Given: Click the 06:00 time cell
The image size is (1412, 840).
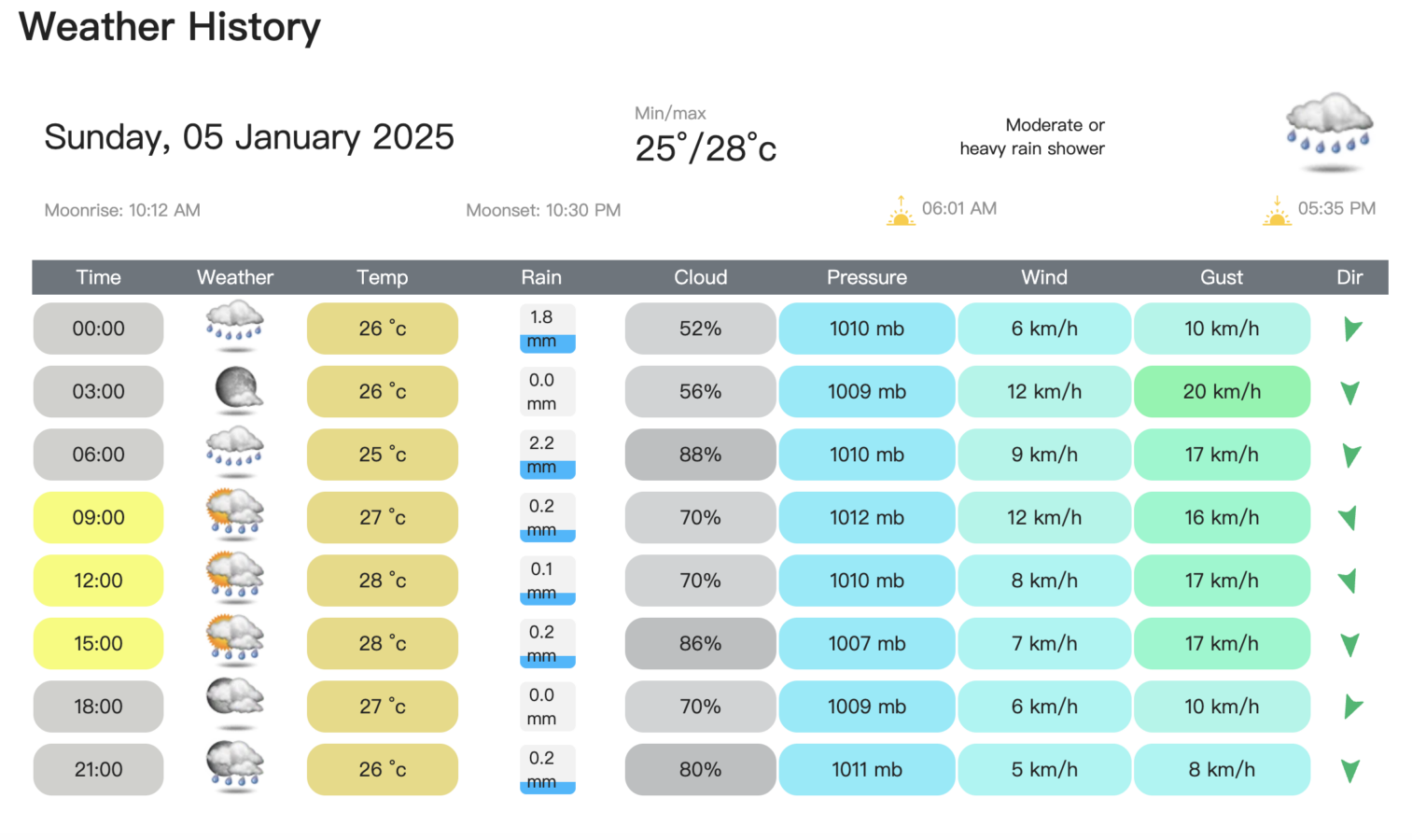Looking at the screenshot, I should click(x=98, y=455).
